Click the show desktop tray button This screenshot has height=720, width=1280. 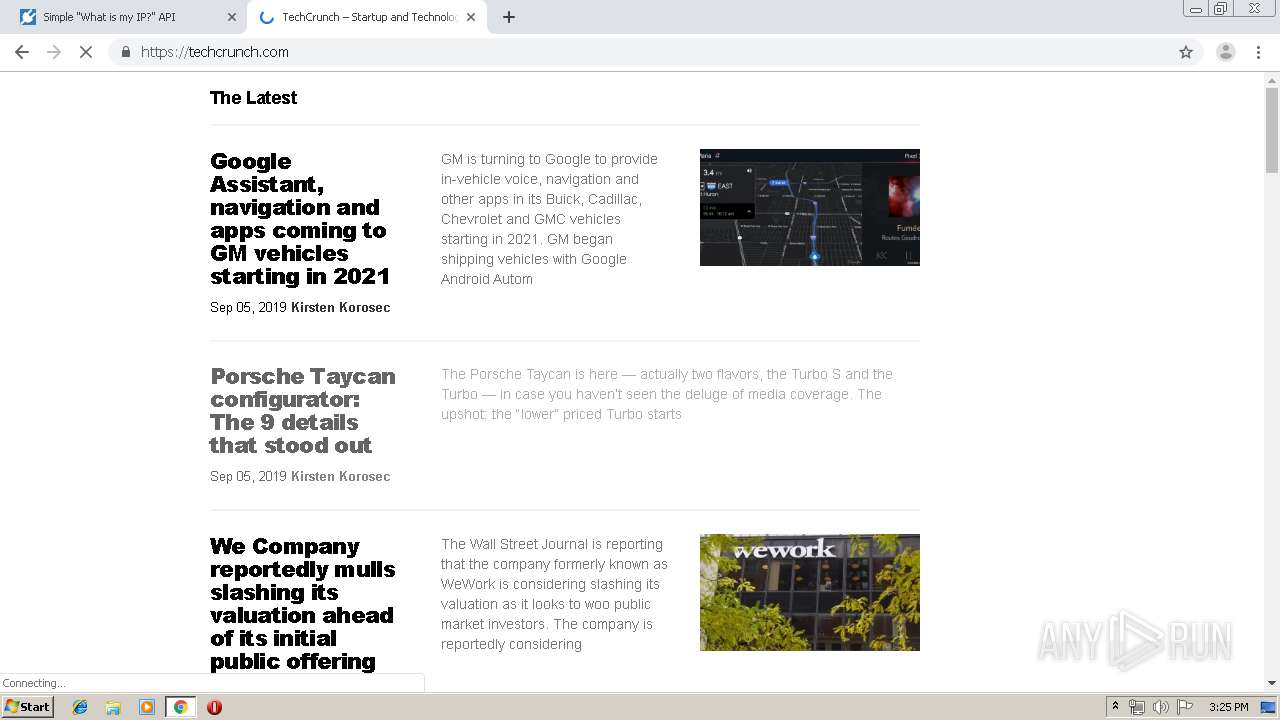1269,707
